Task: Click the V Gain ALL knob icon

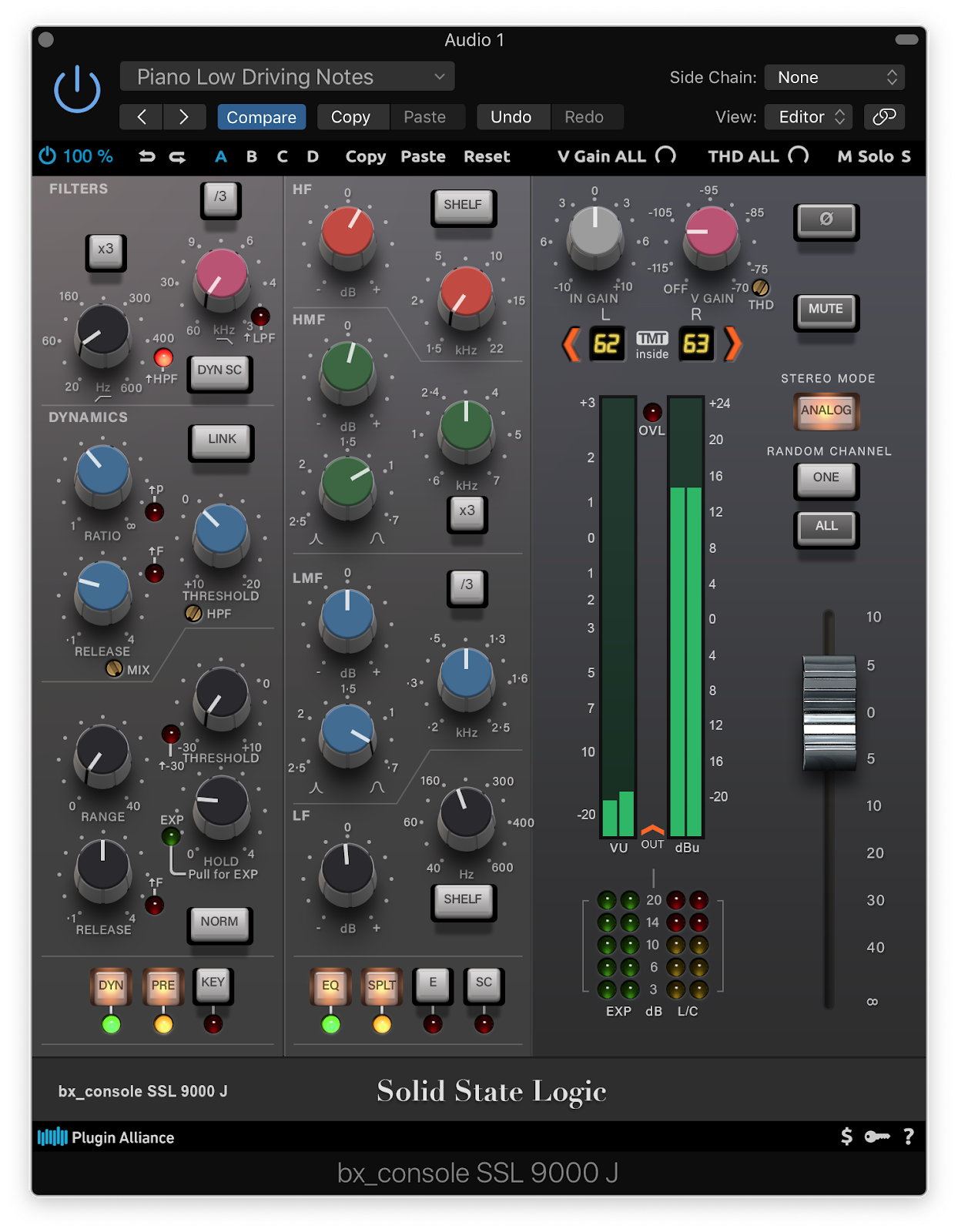Action: pos(665,156)
